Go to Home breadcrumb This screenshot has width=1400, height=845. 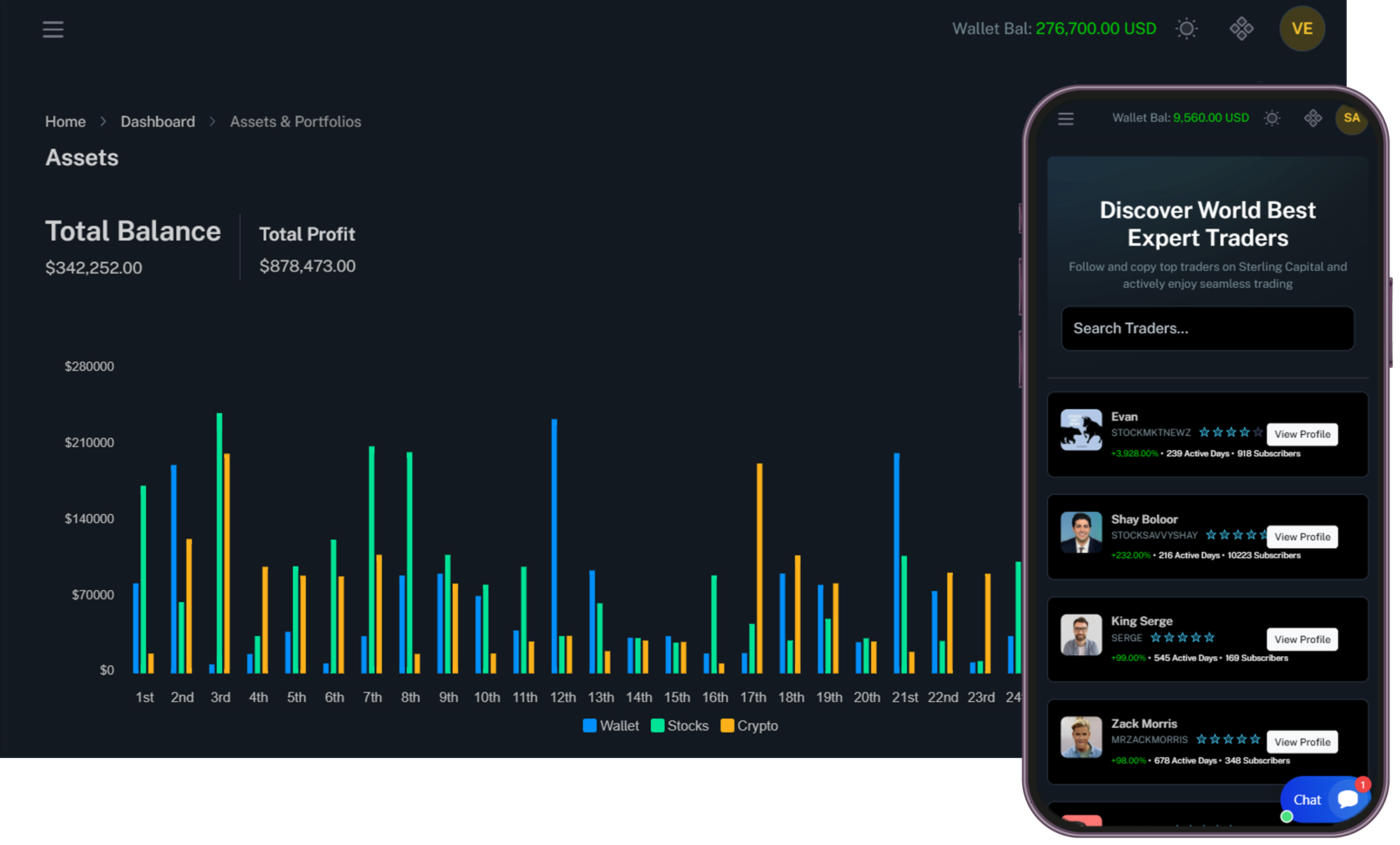point(65,121)
